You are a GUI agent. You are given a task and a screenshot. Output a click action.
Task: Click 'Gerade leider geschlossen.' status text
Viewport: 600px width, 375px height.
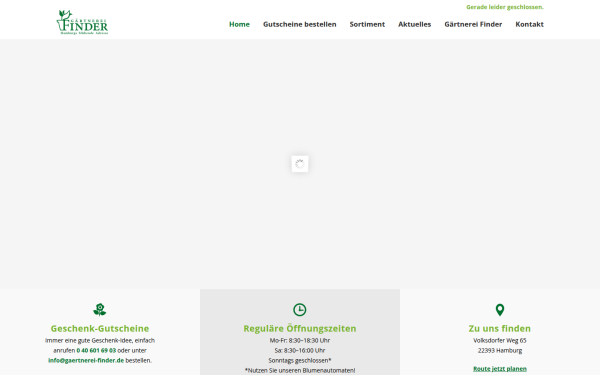tap(505, 7)
